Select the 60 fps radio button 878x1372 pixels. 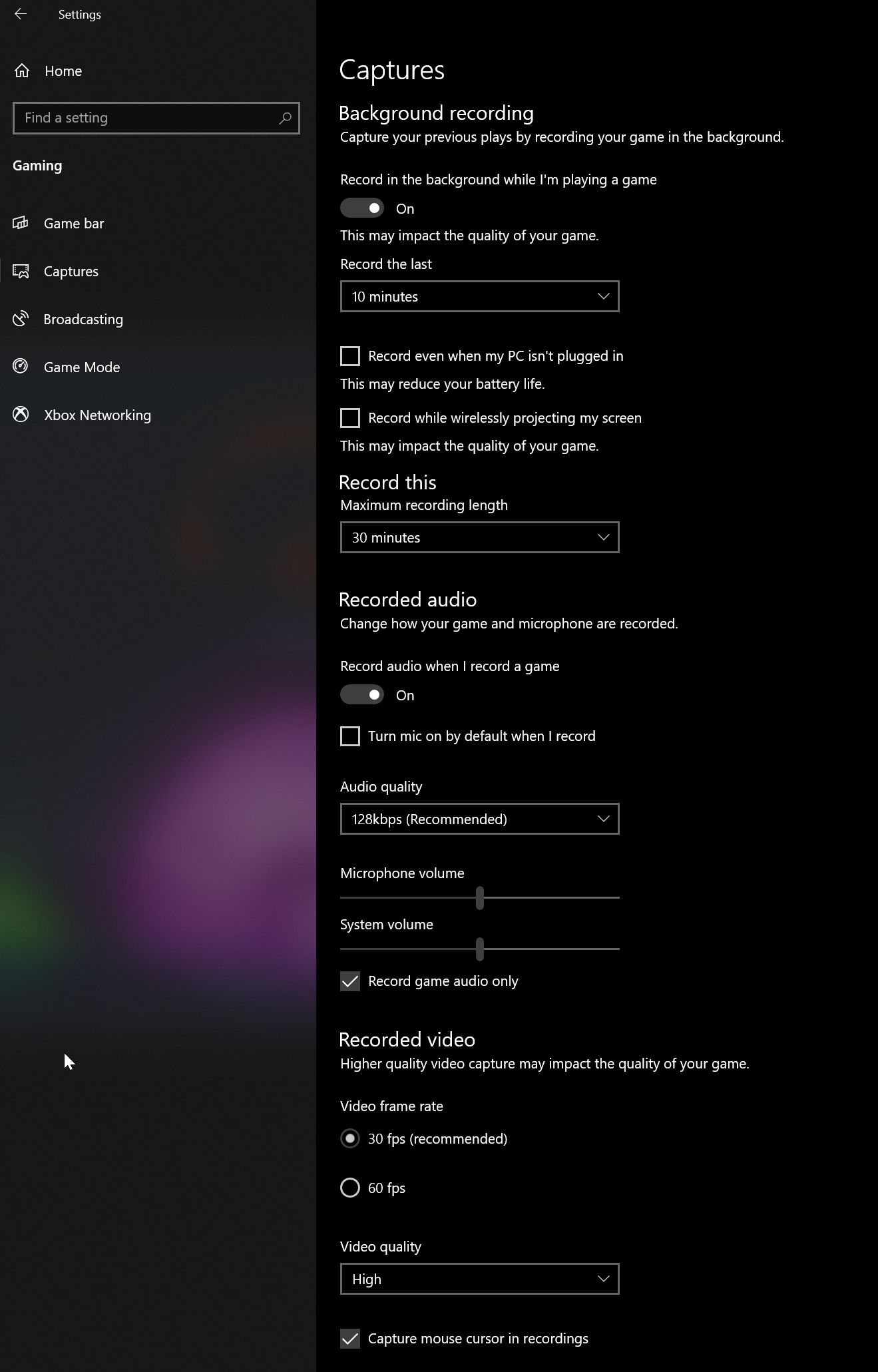(x=350, y=1188)
